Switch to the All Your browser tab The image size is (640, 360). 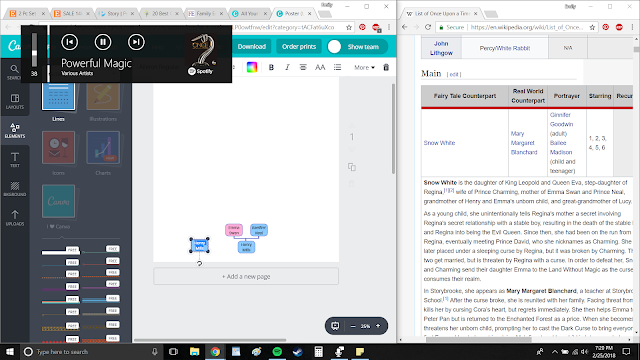[x=249, y=13]
